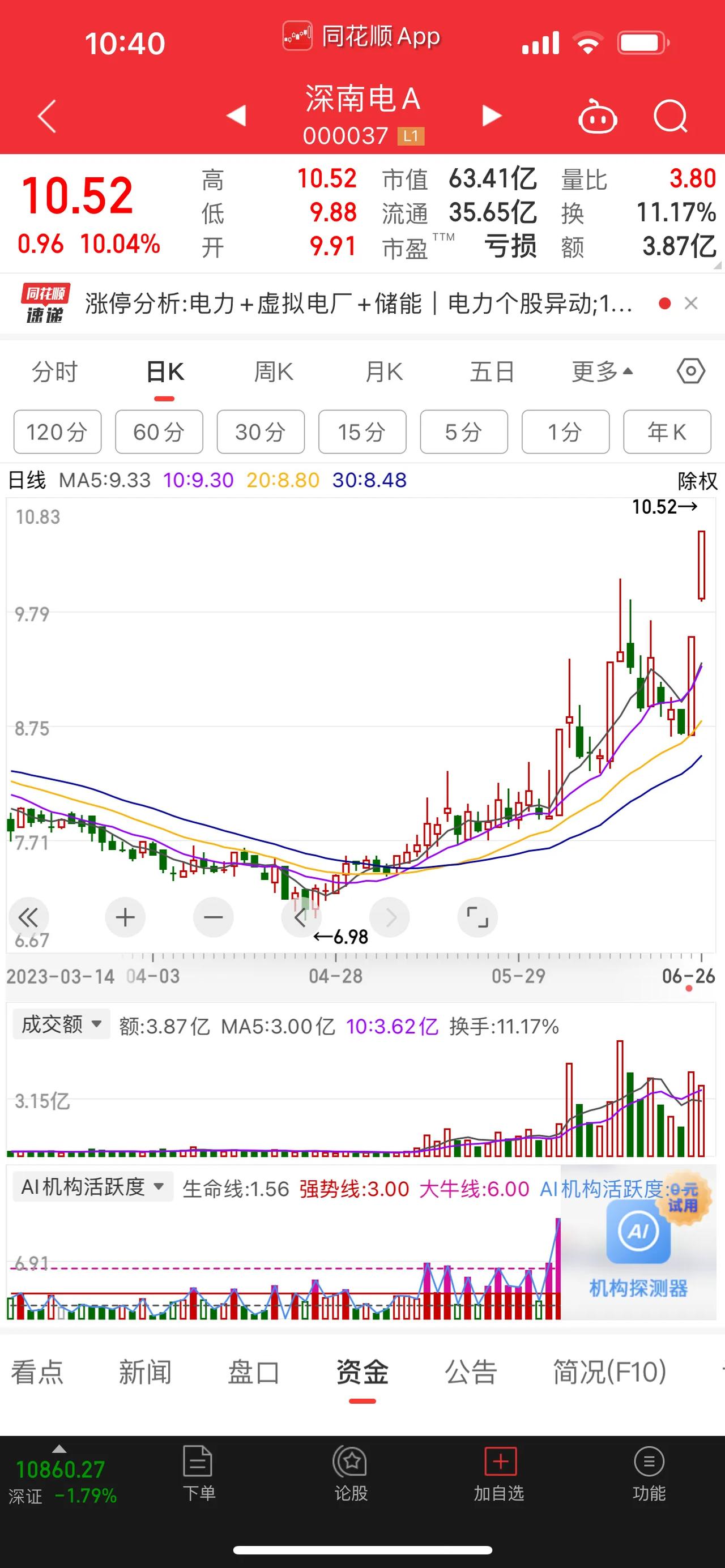Open the 公告 tab

(x=471, y=1372)
